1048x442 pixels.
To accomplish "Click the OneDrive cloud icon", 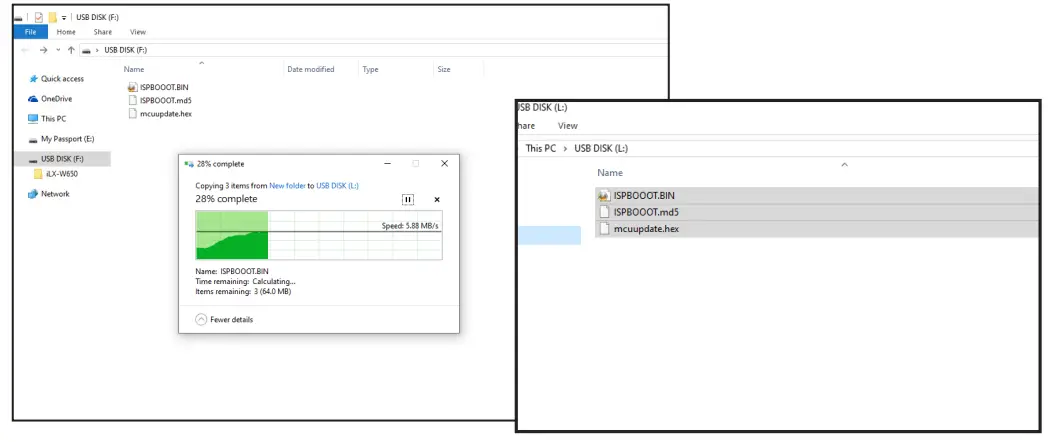I will pos(33,99).
